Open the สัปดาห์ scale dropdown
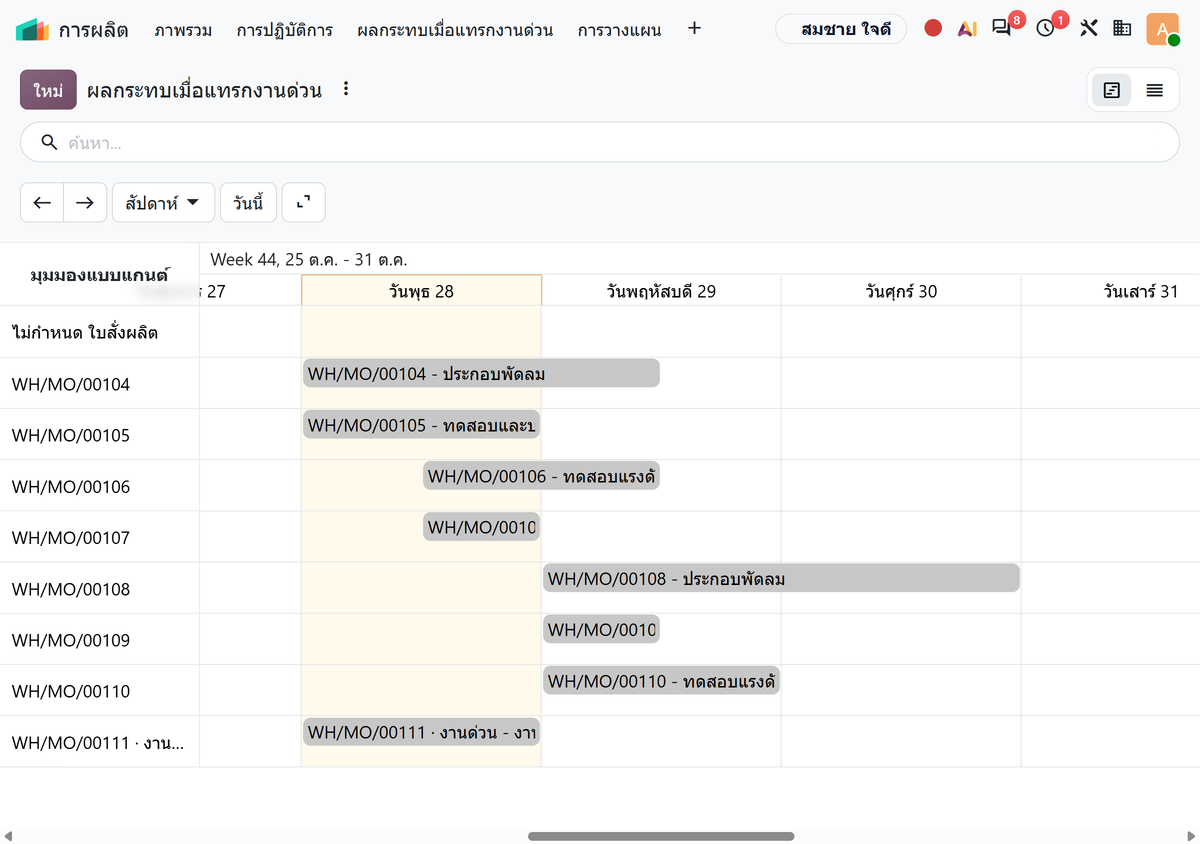Screen dimensions: 1200x844 (x=163, y=202)
